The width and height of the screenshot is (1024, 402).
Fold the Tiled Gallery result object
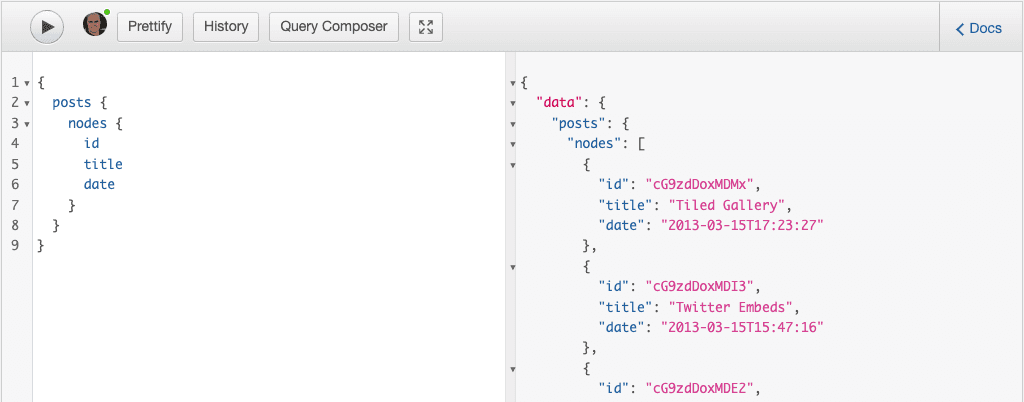coord(512,165)
